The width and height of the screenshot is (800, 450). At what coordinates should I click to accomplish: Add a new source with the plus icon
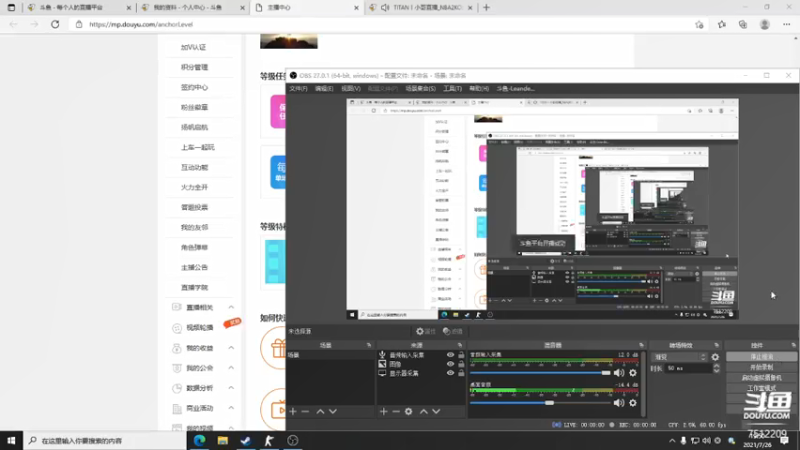pyautogui.click(x=384, y=411)
